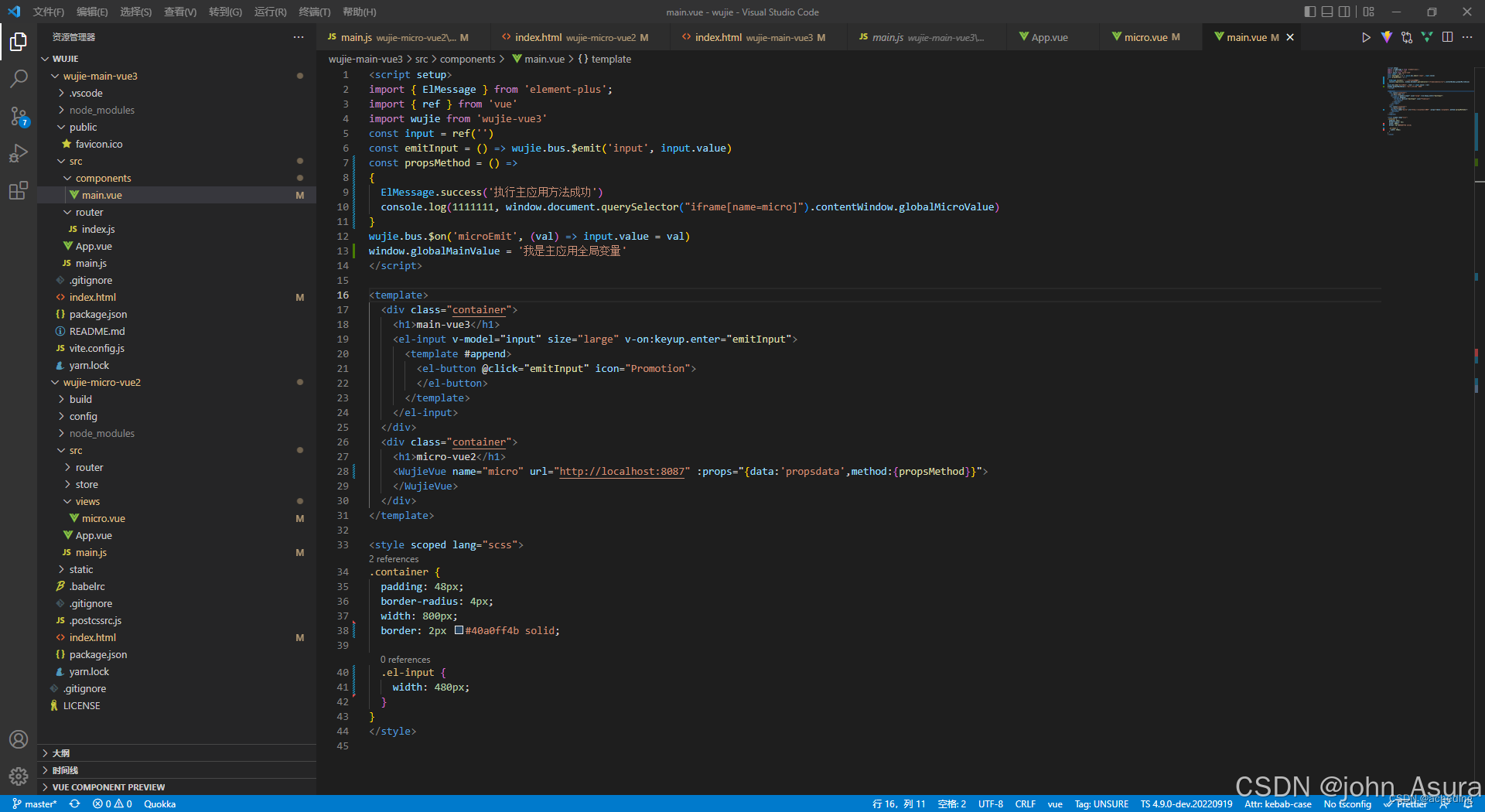Run the current file with play icon
Viewport: 1485px width, 812px height.
tap(1366, 37)
